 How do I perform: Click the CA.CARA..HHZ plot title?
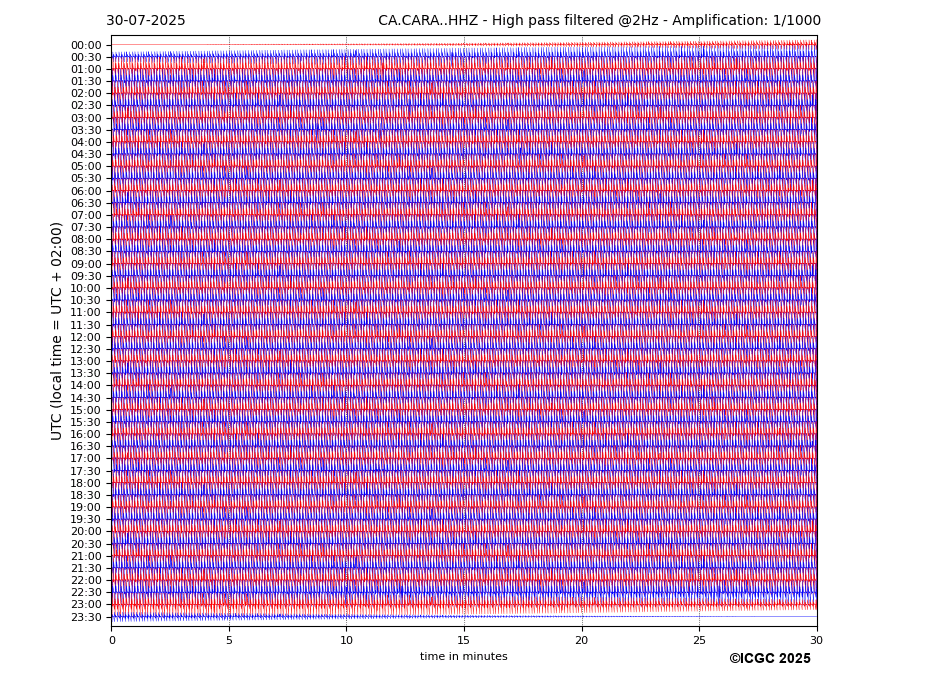599,21
